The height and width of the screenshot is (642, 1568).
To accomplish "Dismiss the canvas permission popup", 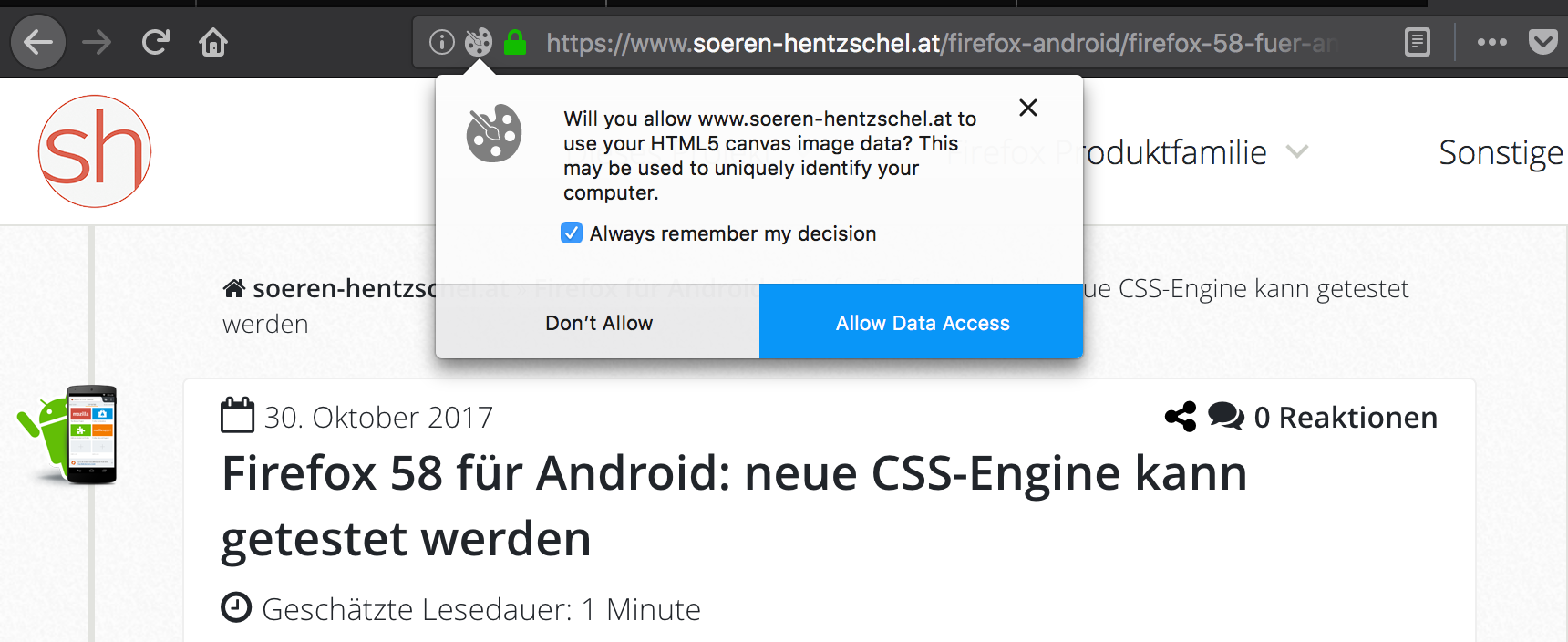I will (x=1028, y=108).
